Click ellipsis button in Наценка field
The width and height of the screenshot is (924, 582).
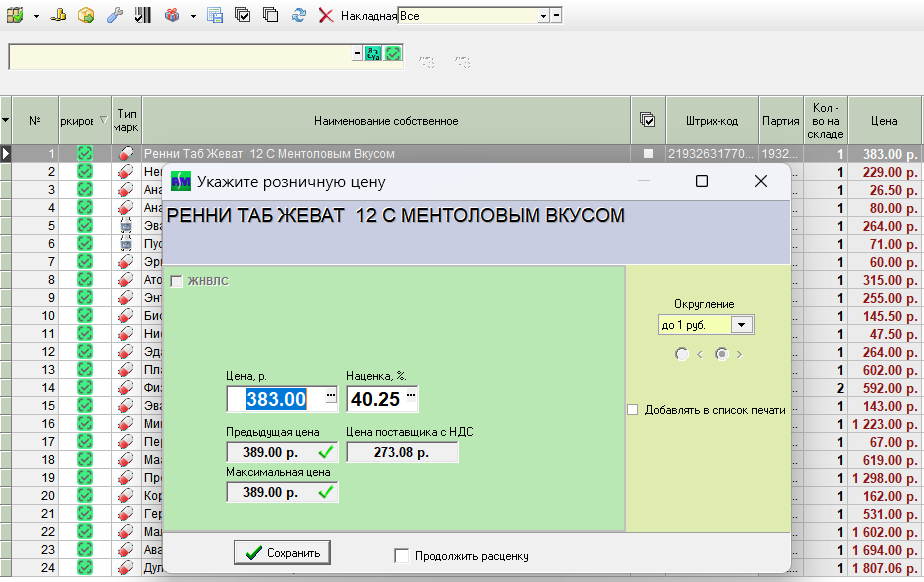click(x=411, y=396)
